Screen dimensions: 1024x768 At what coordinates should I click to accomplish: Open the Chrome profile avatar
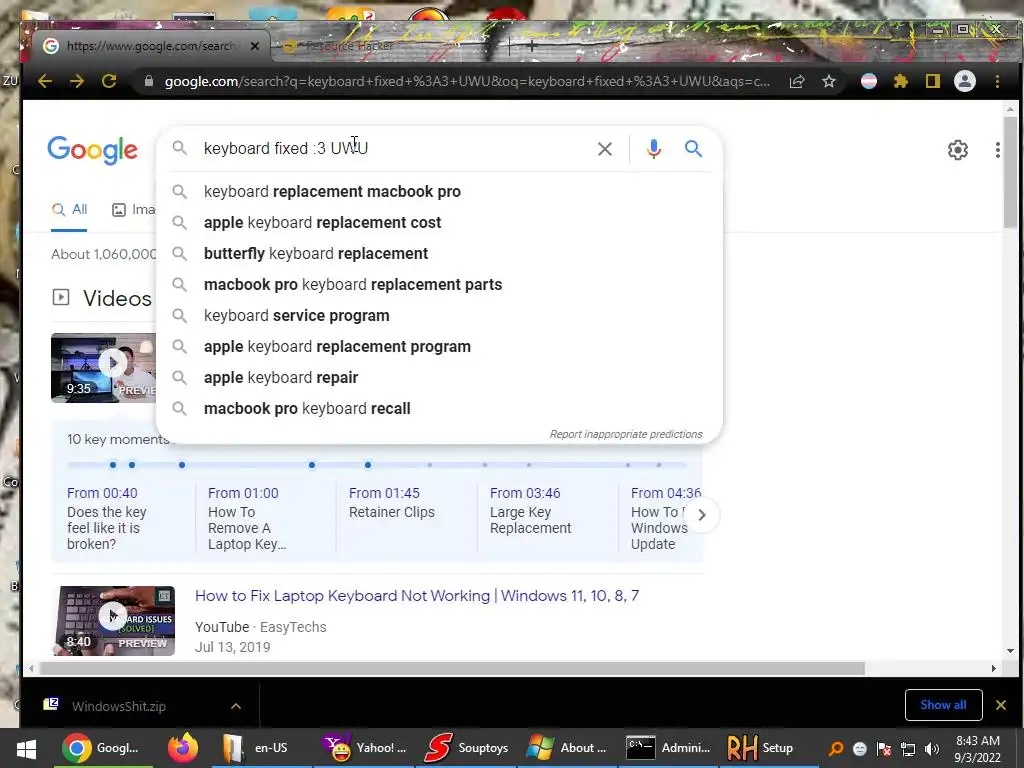[x=965, y=82]
